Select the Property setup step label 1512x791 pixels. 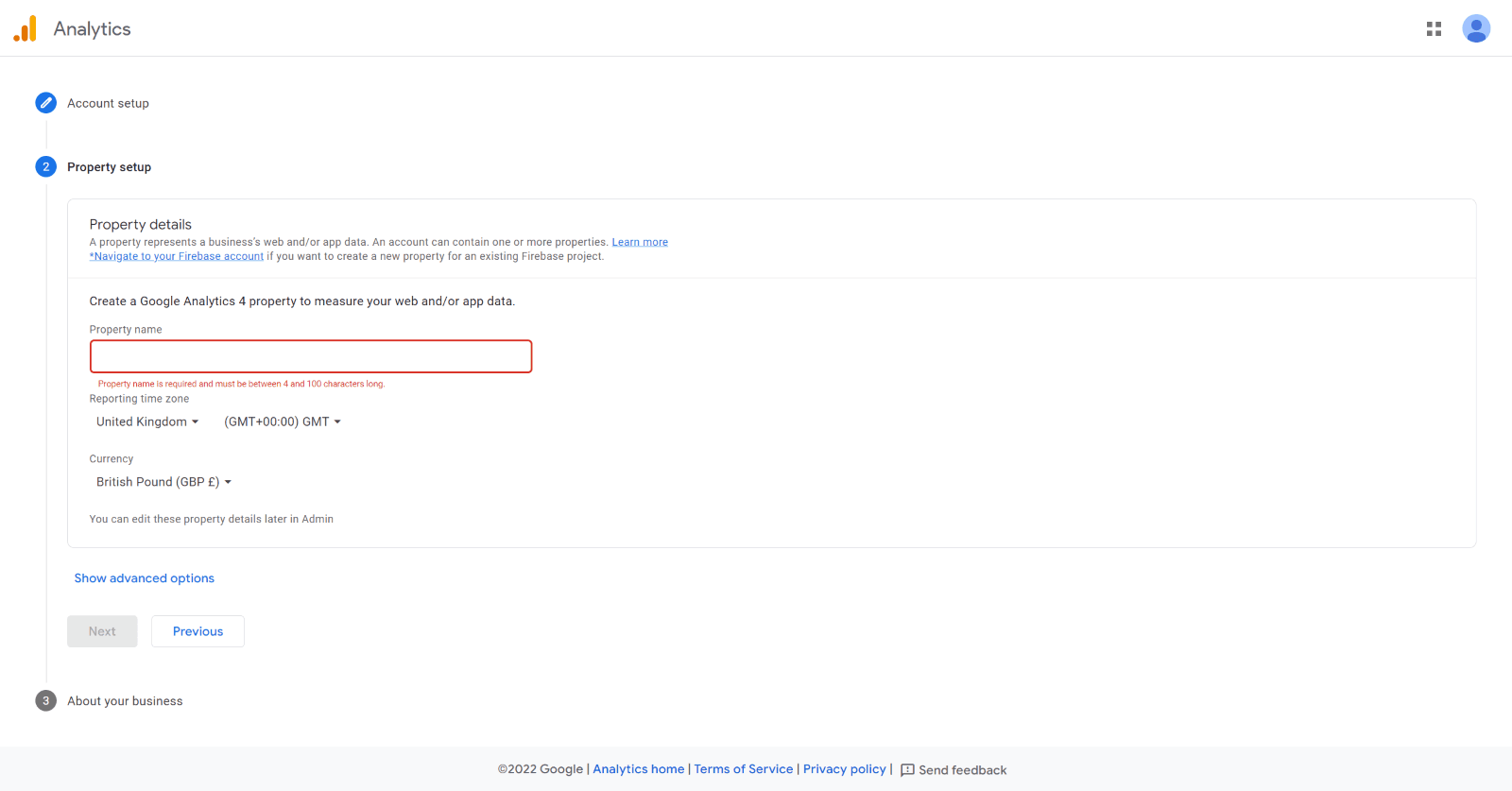pos(109,167)
